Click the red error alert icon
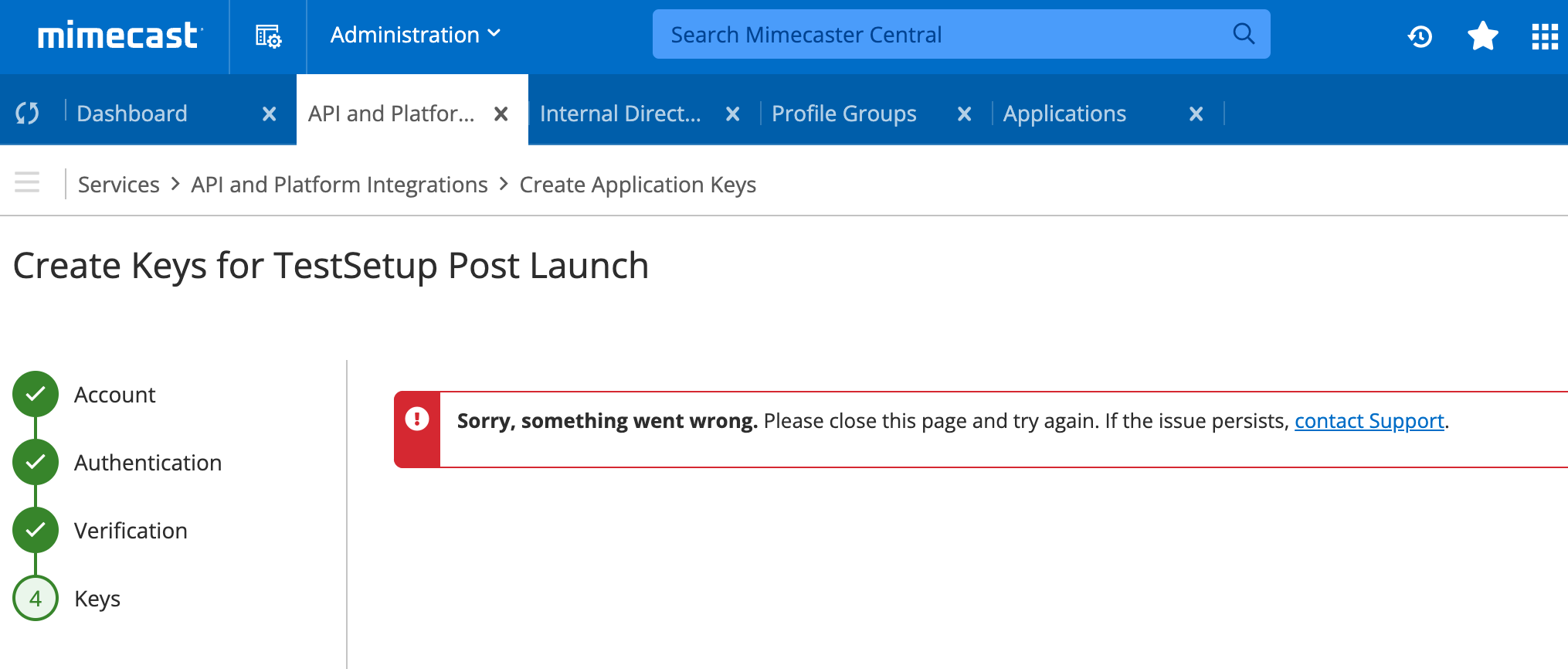The width and height of the screenshot is (1568, 669). click(417, 419)
